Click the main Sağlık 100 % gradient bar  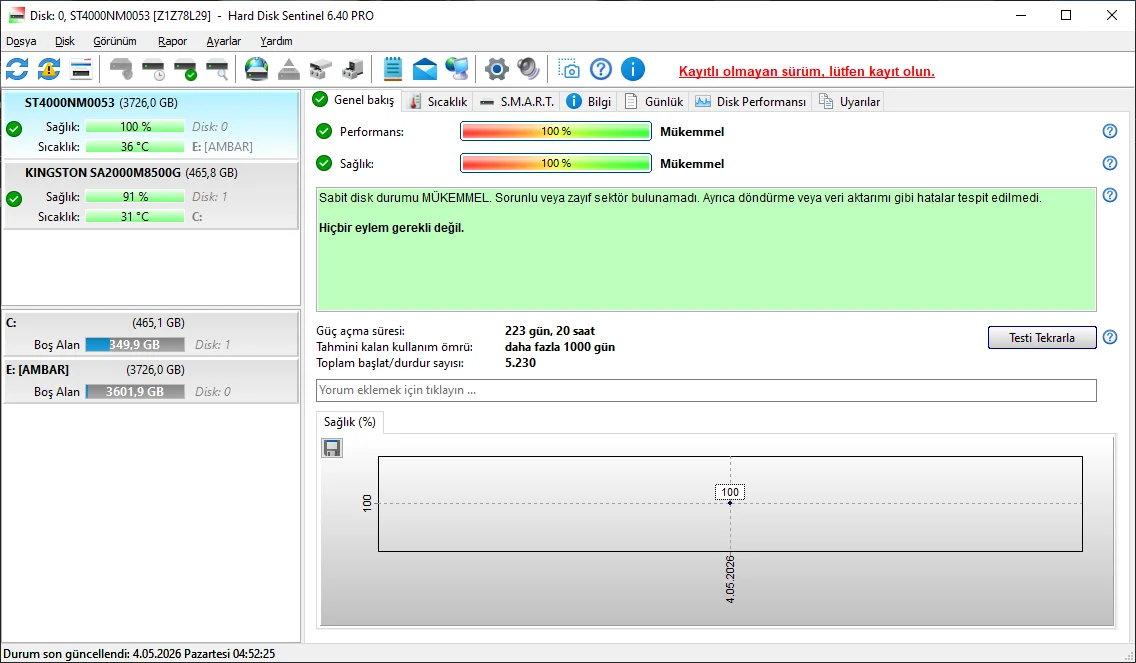[556, 163]
